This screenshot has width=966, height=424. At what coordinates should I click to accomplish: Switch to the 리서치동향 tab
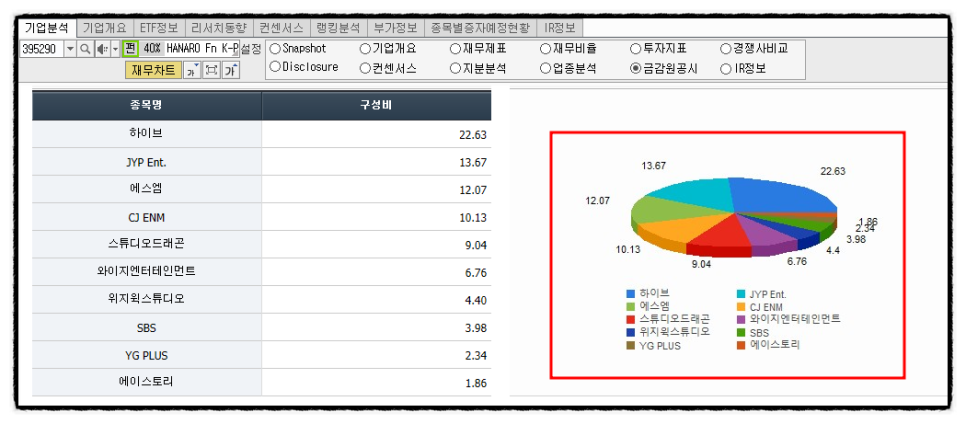click(219, 28)
